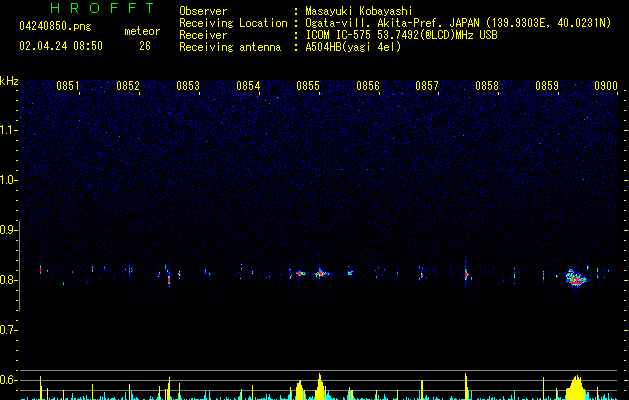Click the date stamp 02.04.24 08:50
Screen dimensions: 629x400
pyautogui.click(x=61, y=46)
